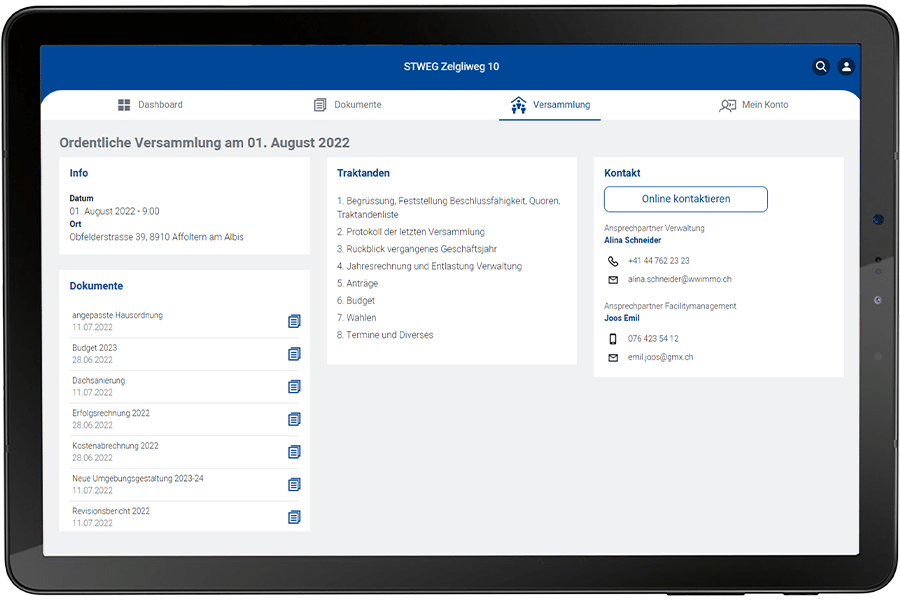
Task: Click contact name Alina Schneider
Action: pyautogui.click(x=632, y=241)
